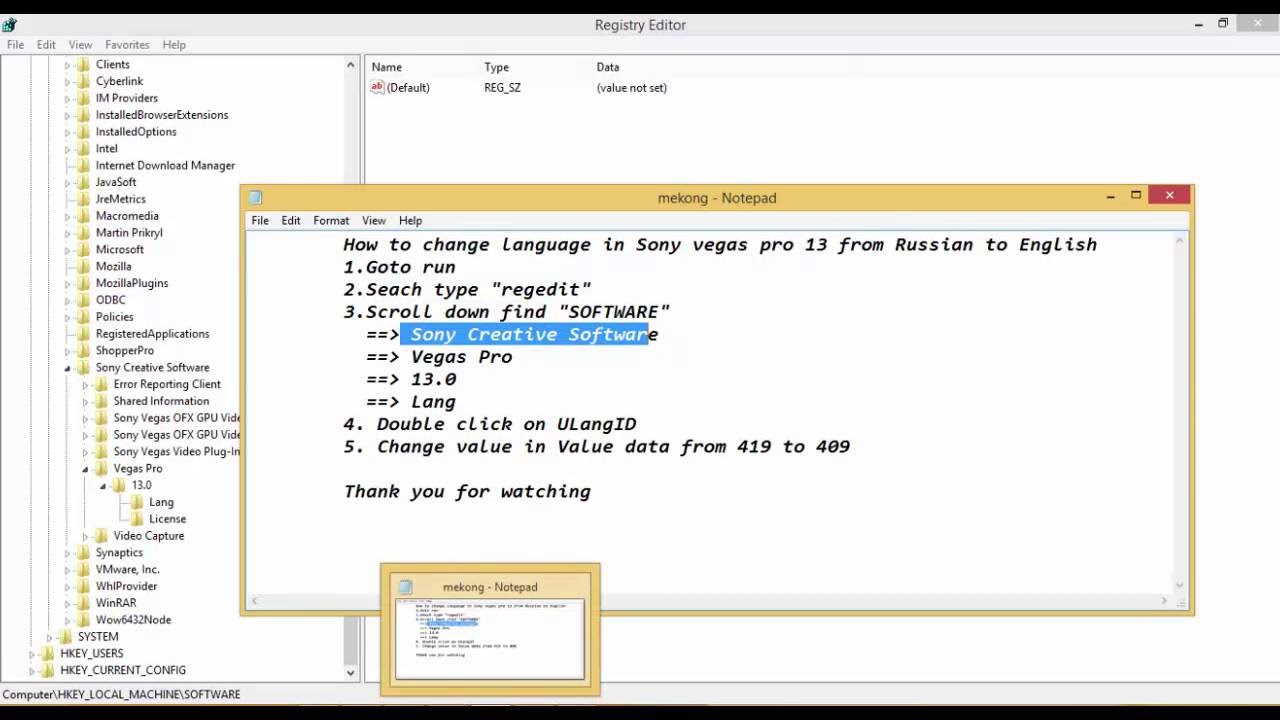Open the Registry Editor View menu
This screenshot has width=1280, height=720.
80,45
